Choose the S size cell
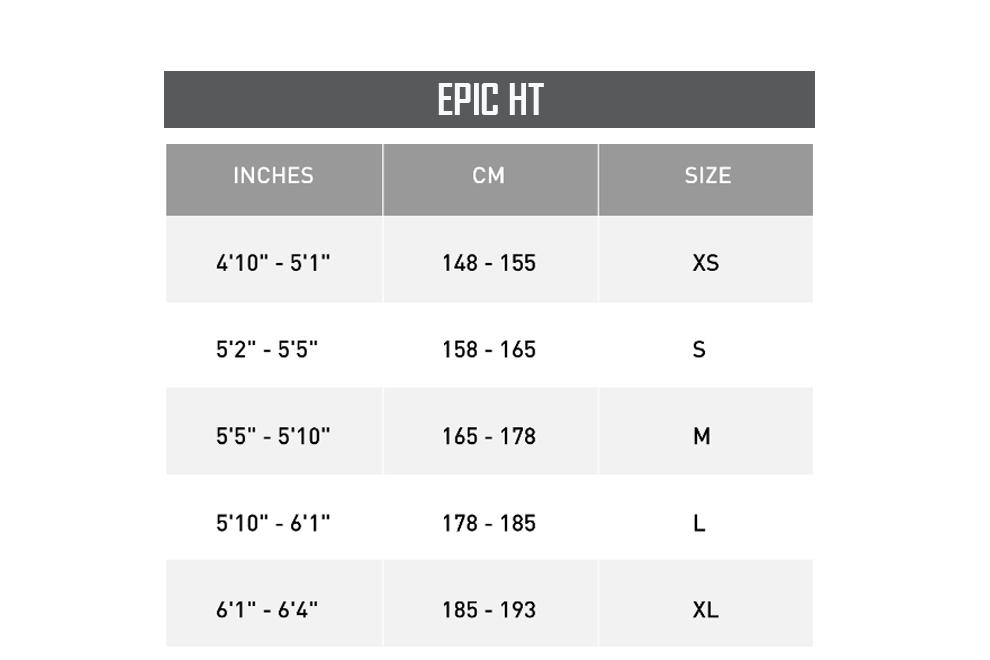990x660 pixels. click(706, 345)
